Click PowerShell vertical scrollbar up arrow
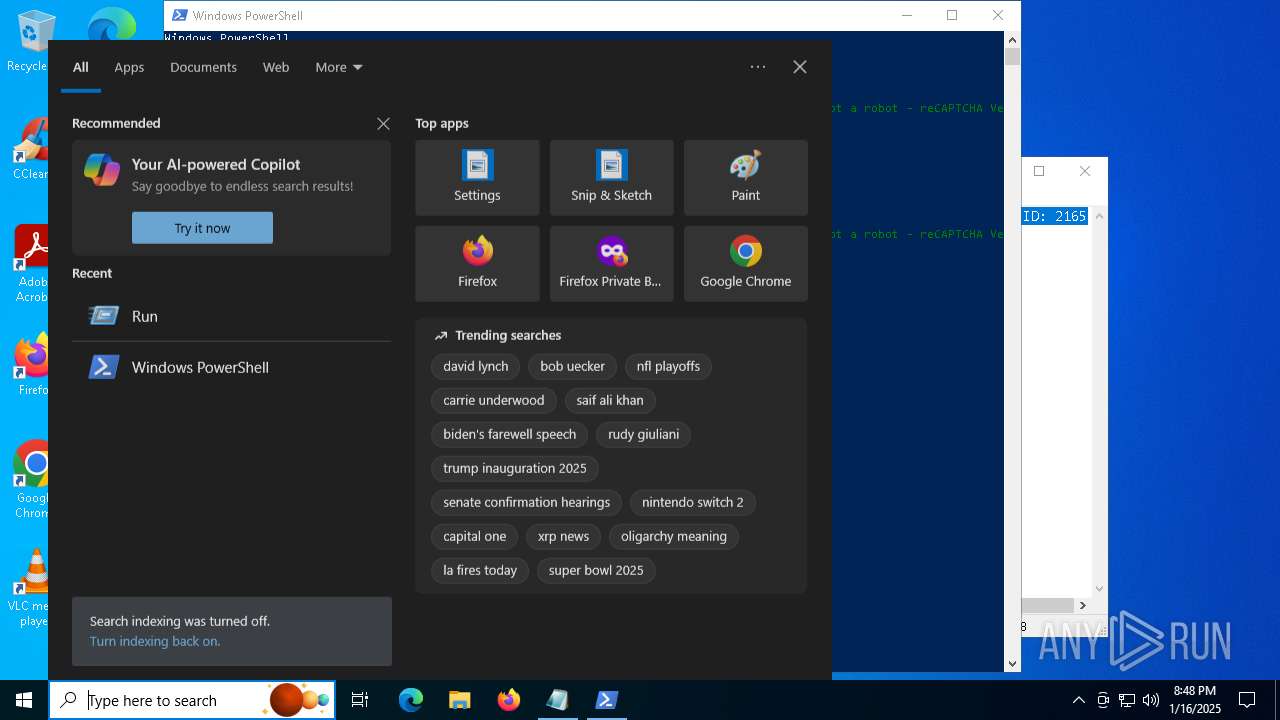Image resolution: width=1280 pixels, height=720 pixels. click(x=1012, y=40)
